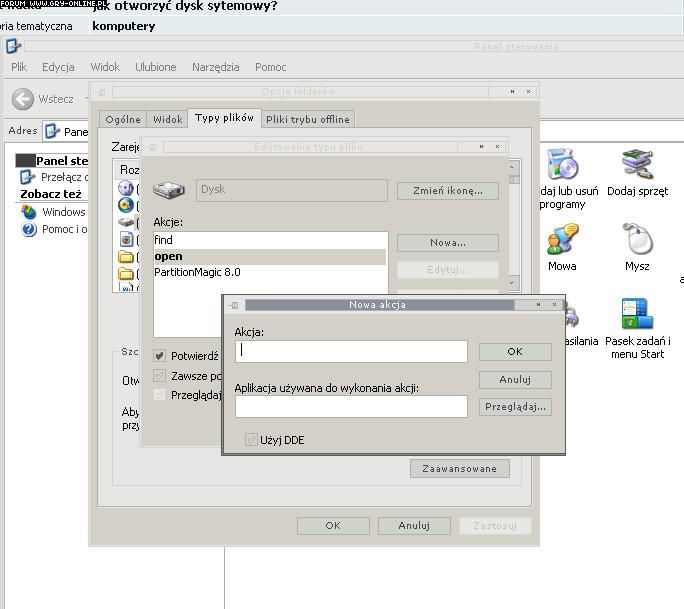Click the Wstecz back arrow icon

[x=23, y=99]
